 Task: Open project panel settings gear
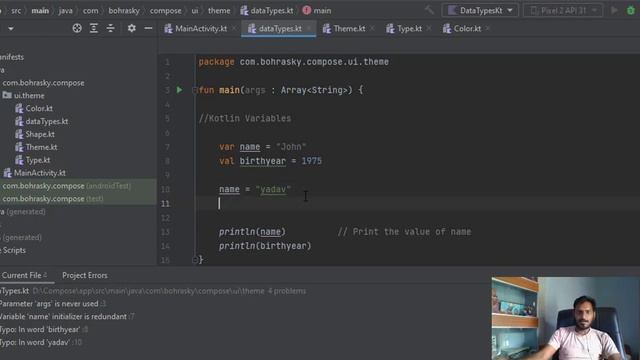[x=131, y=28]
